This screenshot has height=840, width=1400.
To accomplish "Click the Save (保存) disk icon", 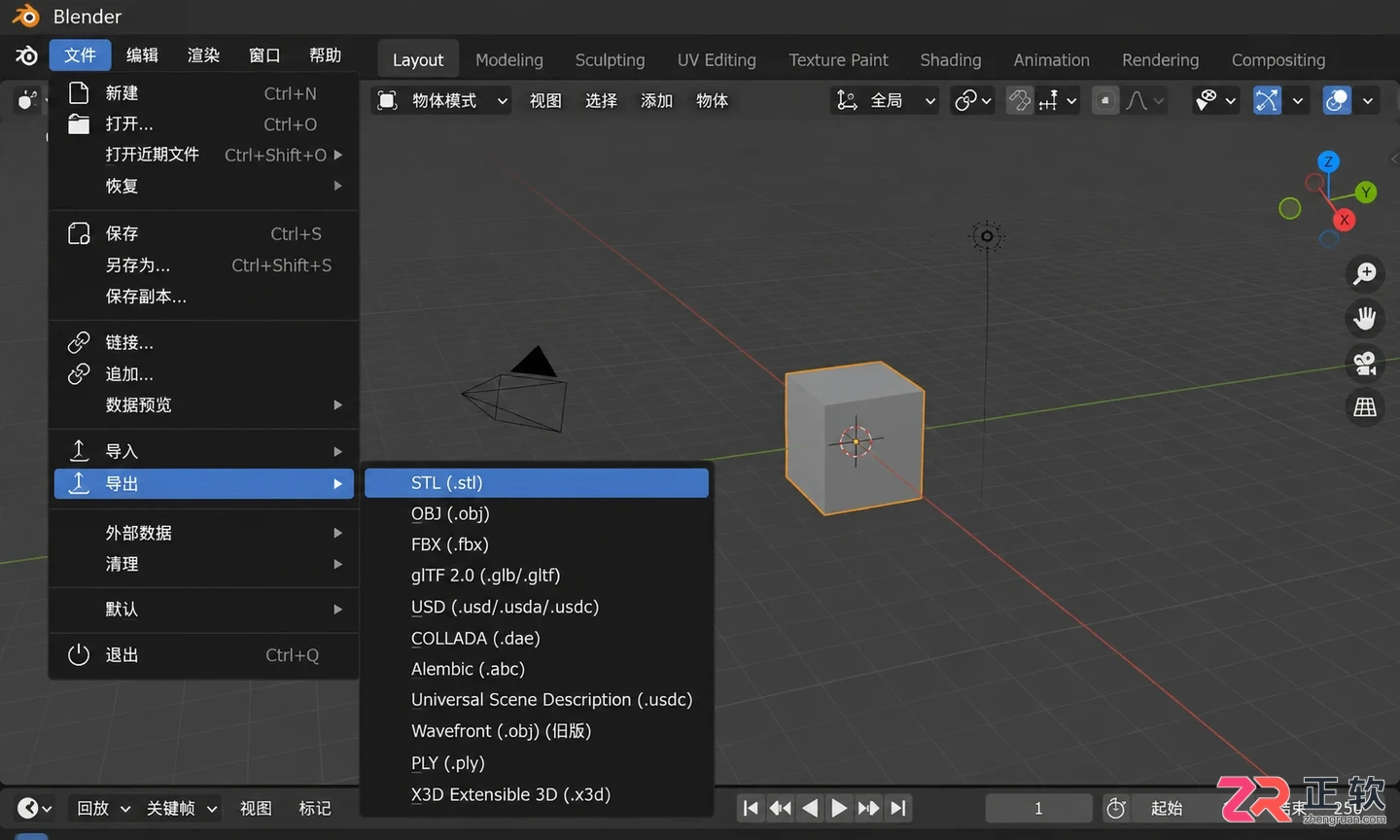I will point(79,233).
